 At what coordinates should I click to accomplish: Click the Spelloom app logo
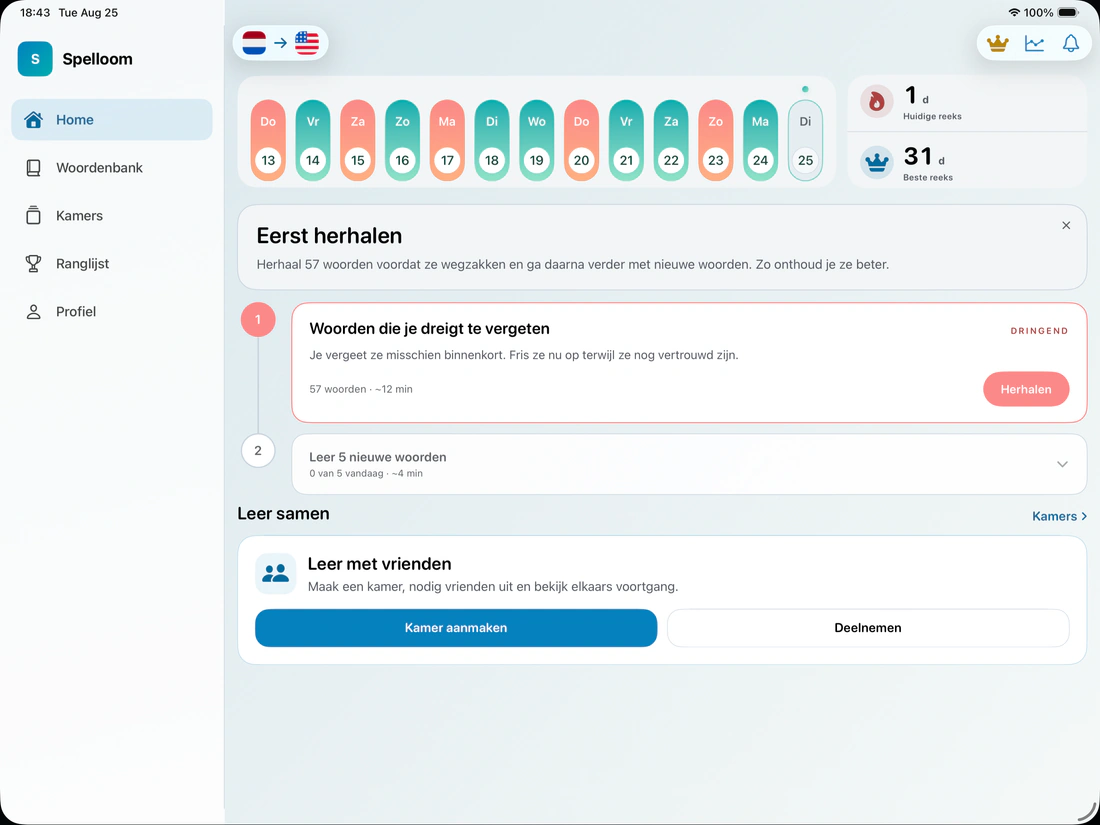point(35,59)
